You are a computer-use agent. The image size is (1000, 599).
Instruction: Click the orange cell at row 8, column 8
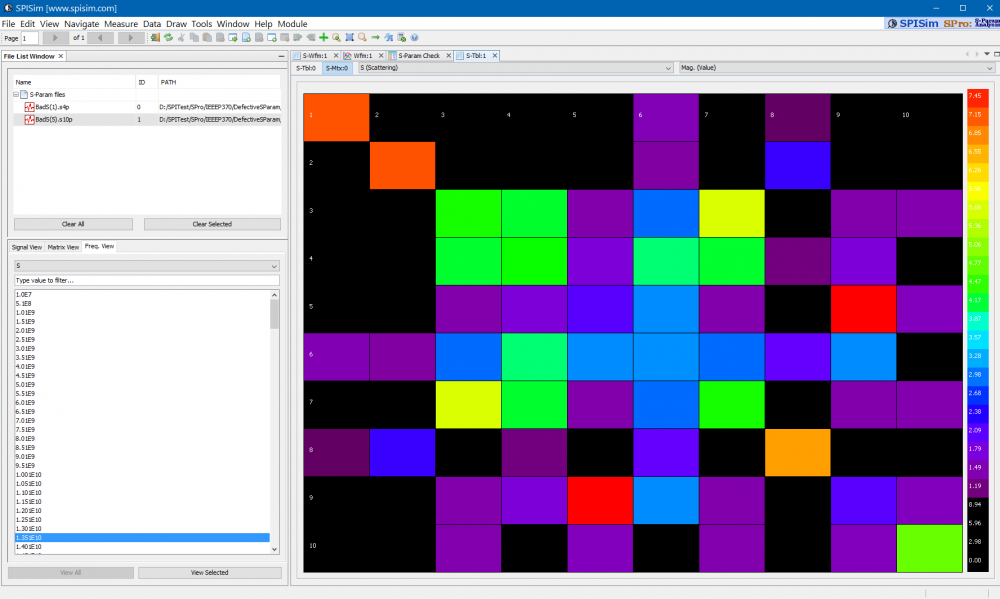click(798, 452)
